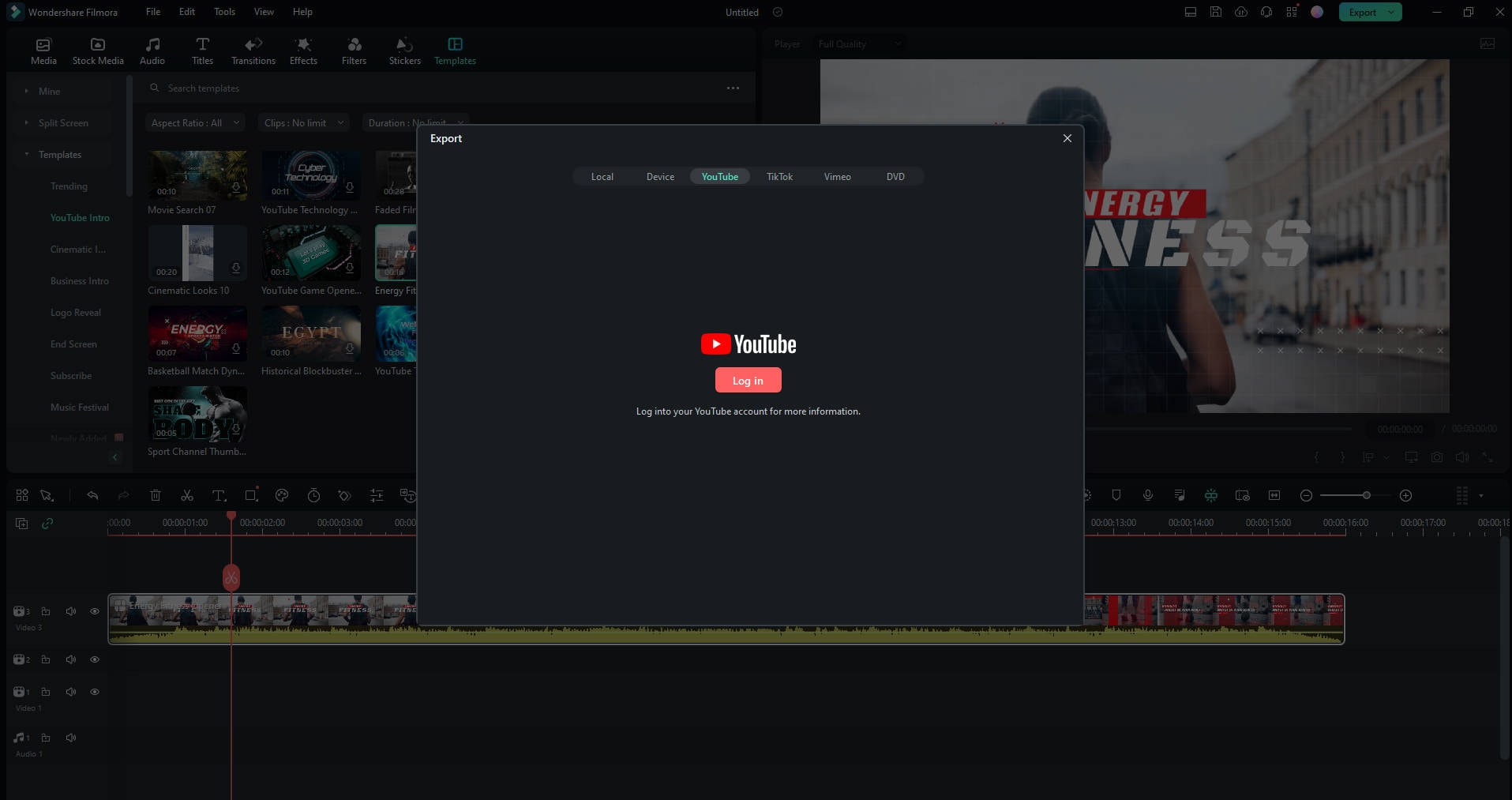Select the Split scissors tool
The height and width of the screenshot is (800, 1512).
tap(187, 495)
